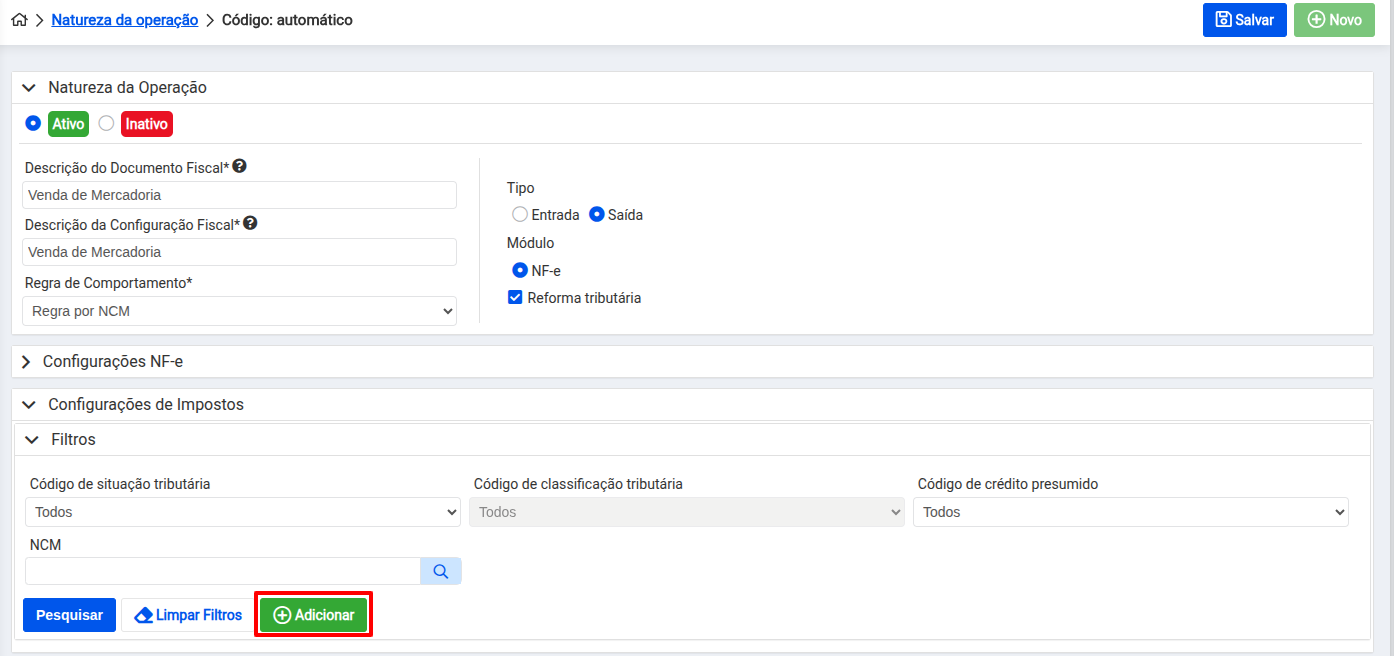The width and height of the screenshot is (1394, 656).
Task: Select the NF-e module radio option
Action: (520, 270)
